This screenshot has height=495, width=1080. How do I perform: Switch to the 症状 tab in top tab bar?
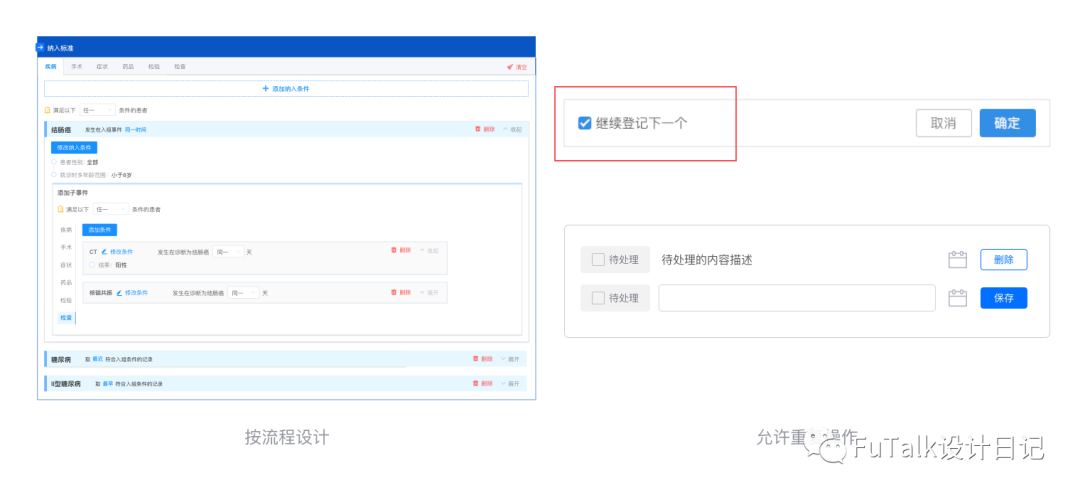(102, 67)
